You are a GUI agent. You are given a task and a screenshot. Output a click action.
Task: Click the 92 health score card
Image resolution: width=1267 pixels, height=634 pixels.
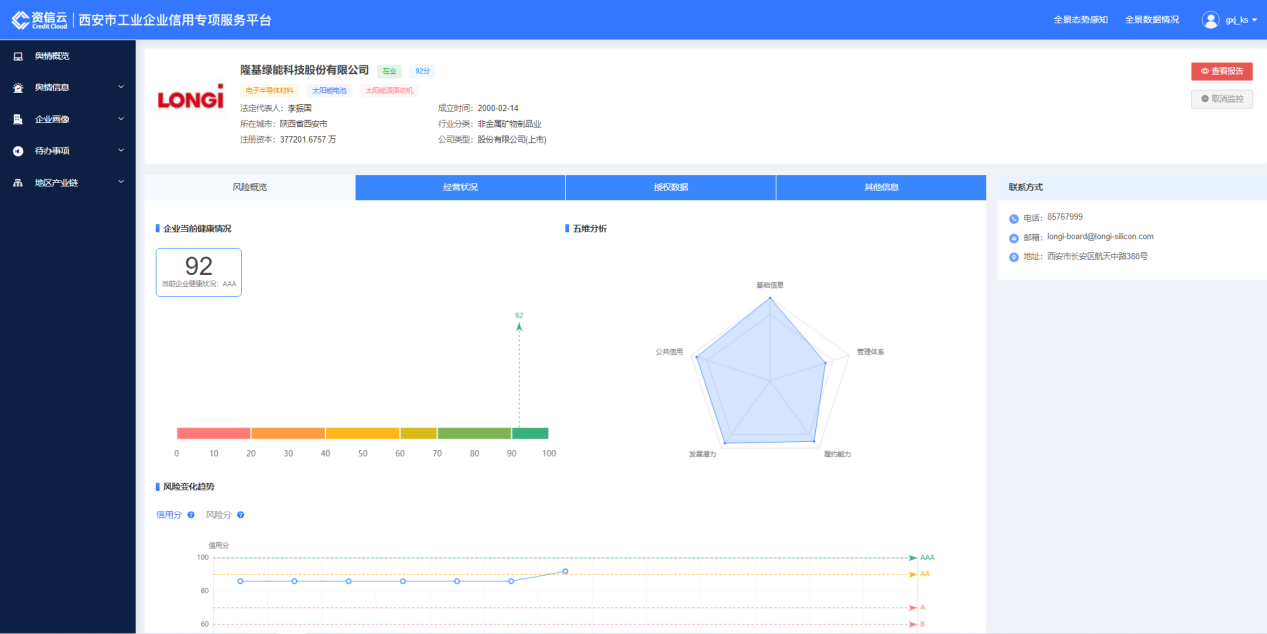pos(199,272)
